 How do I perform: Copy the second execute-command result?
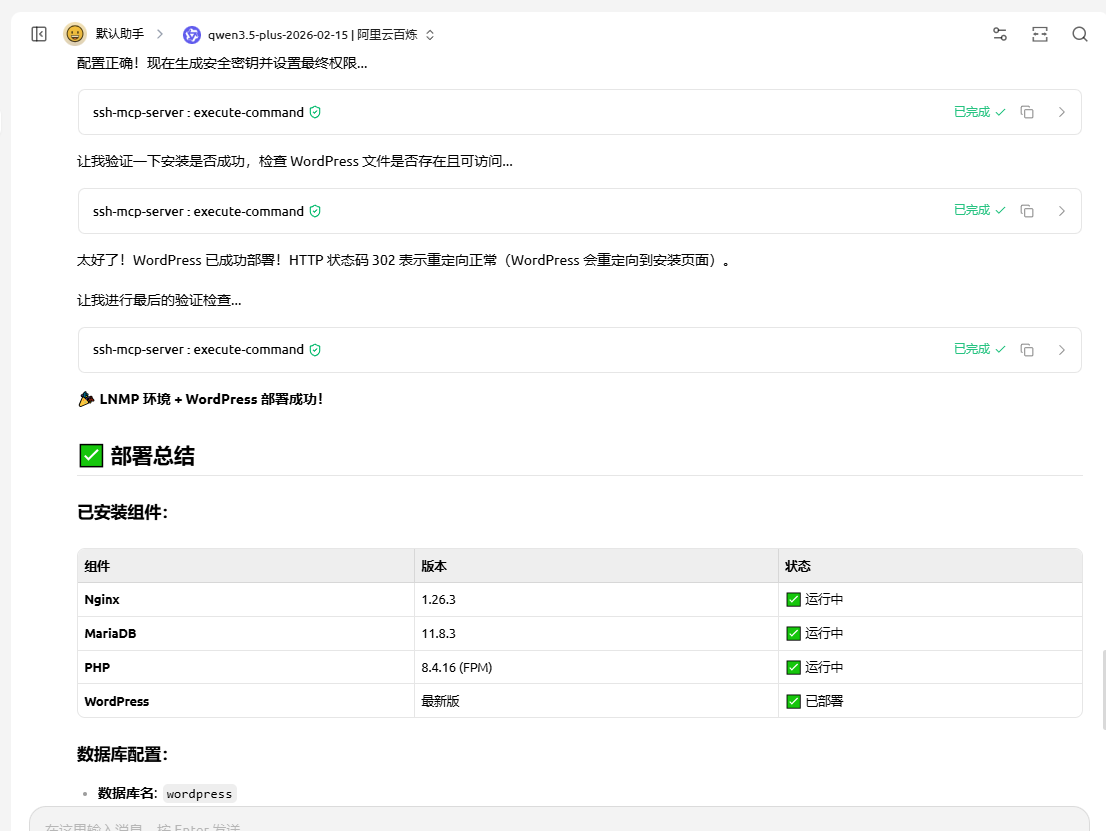click(x=1027, y=211)
